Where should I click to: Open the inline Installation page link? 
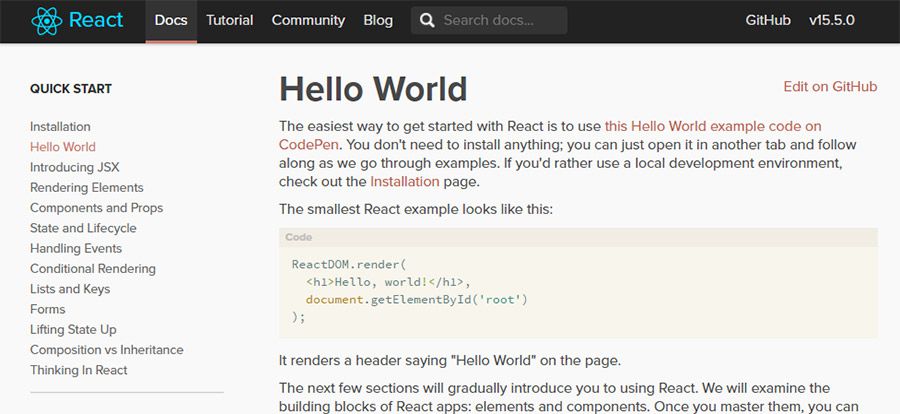tap(405, 181)
